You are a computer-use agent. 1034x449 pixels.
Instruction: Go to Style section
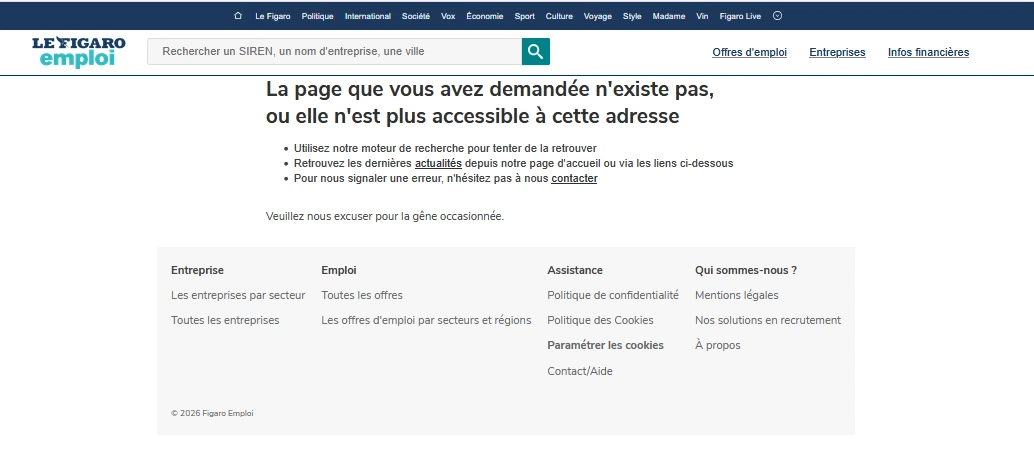pos(632,16)
